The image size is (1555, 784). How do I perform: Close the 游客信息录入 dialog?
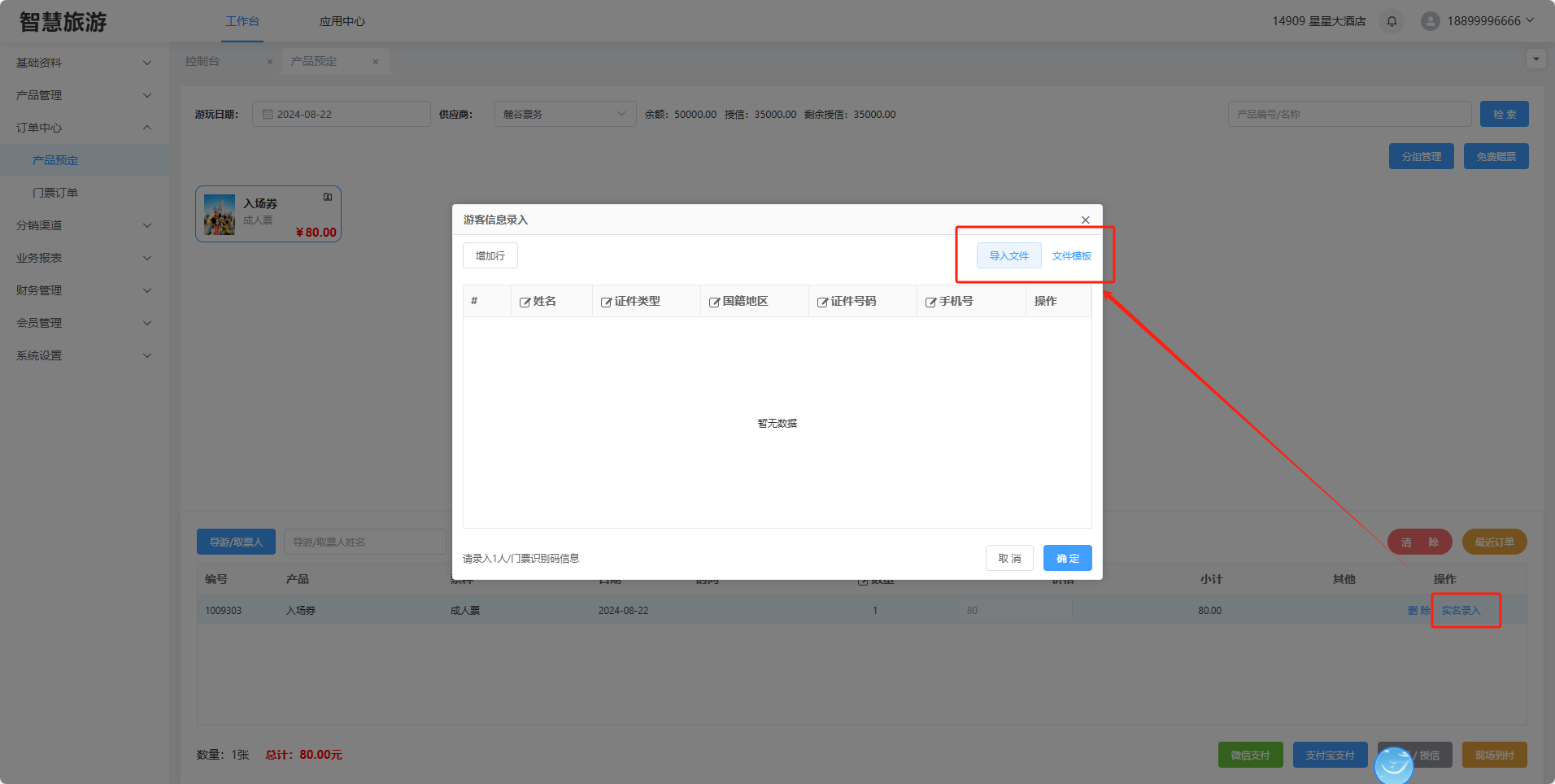1085,220
